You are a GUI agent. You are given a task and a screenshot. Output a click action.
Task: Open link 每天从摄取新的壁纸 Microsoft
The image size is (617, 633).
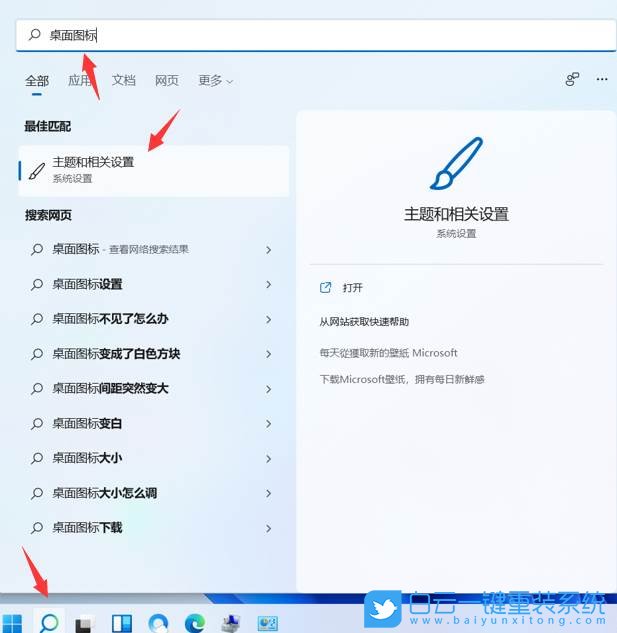coord(388,353)
